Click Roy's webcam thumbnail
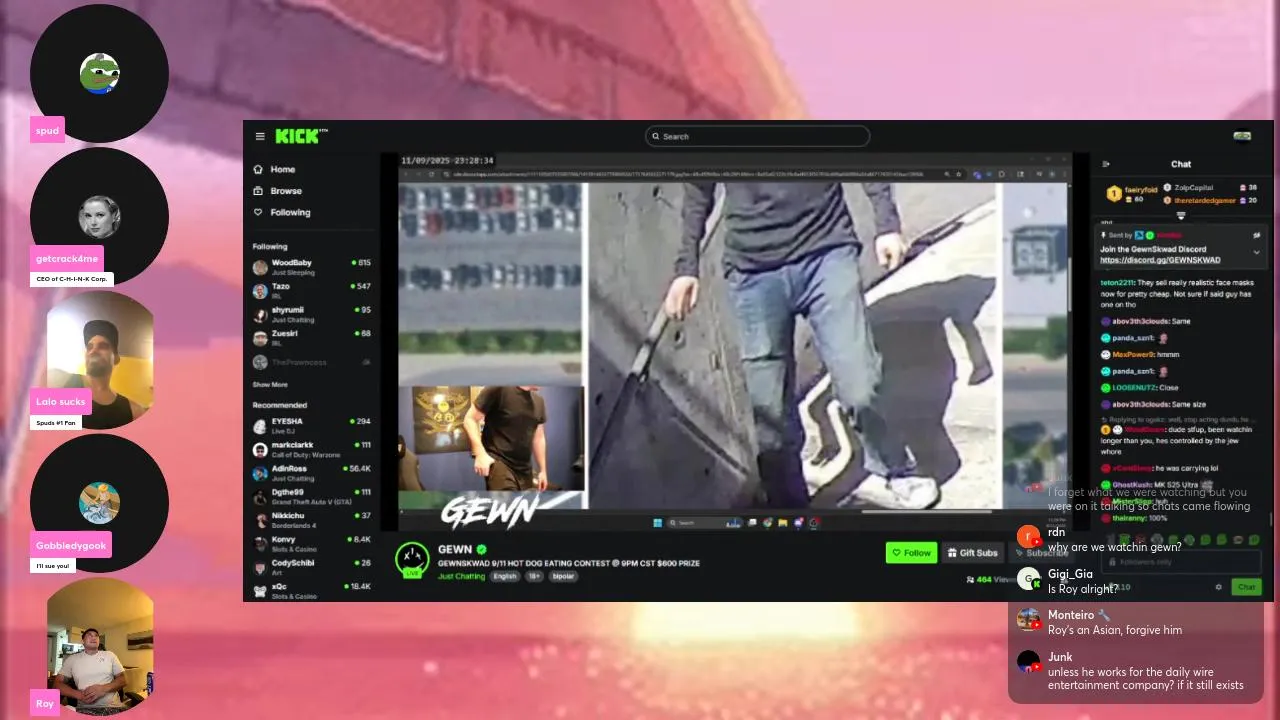 [100, 646]
